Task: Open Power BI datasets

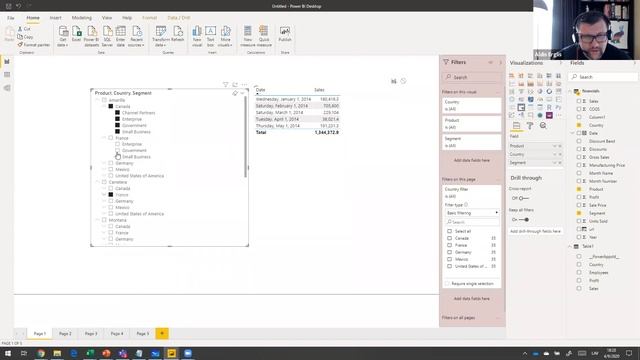Action: click(91, 36)
